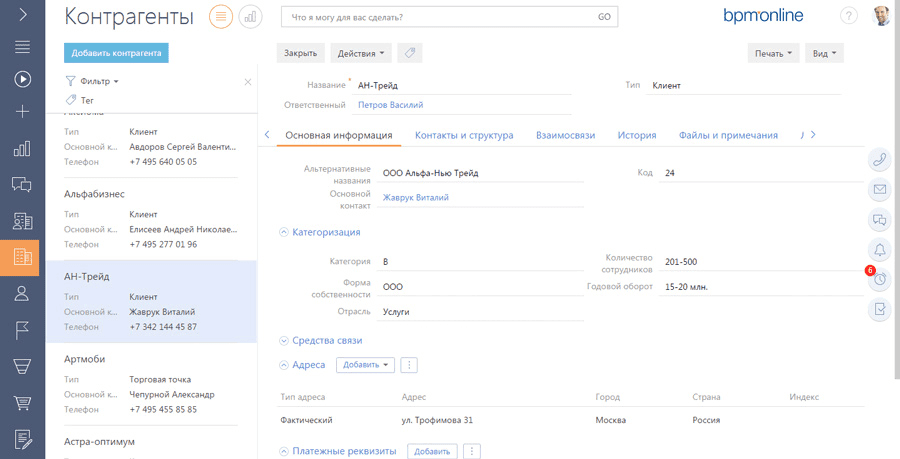Switch to История tab
This screenshot has width=900, height=459.
(637, 135)
